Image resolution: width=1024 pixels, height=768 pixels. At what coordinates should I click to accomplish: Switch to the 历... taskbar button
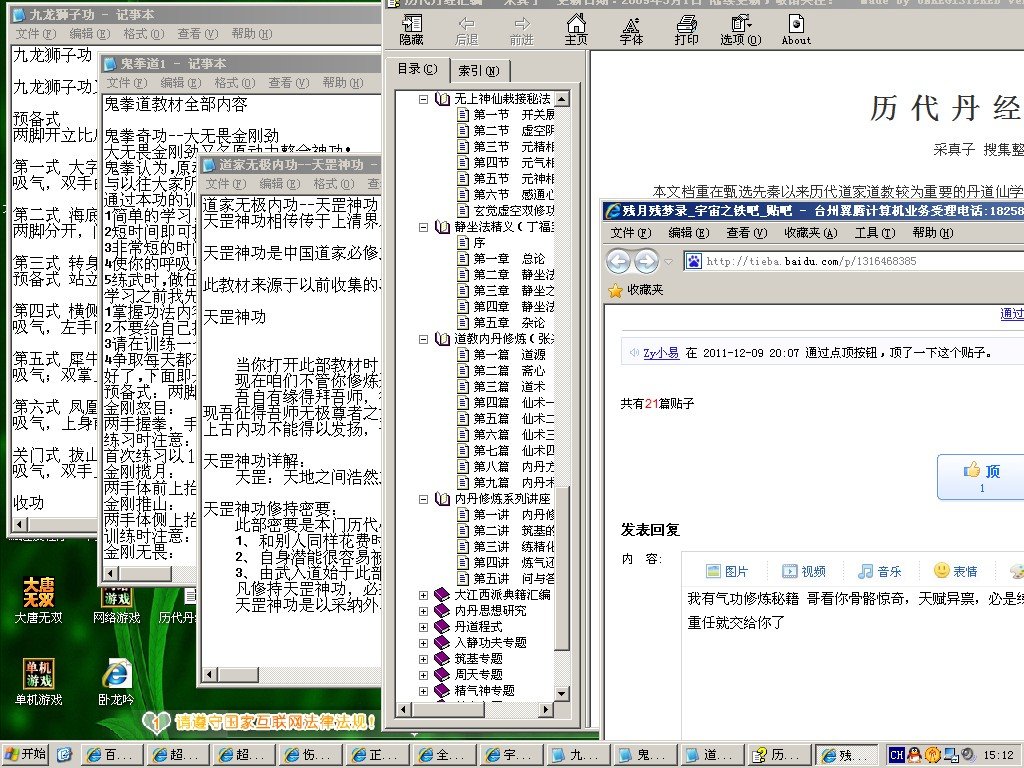778,755
